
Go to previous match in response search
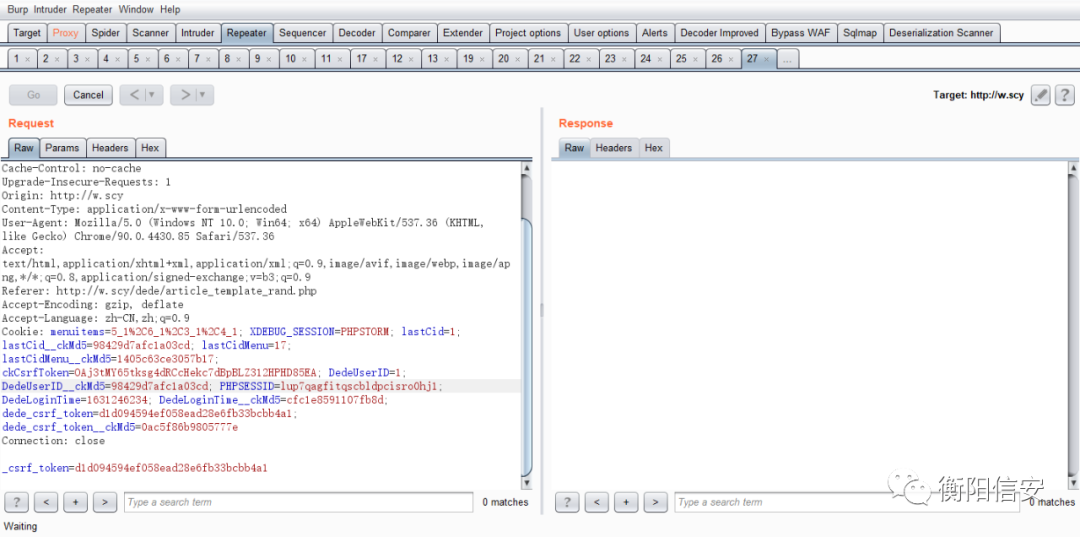(596, 502)
